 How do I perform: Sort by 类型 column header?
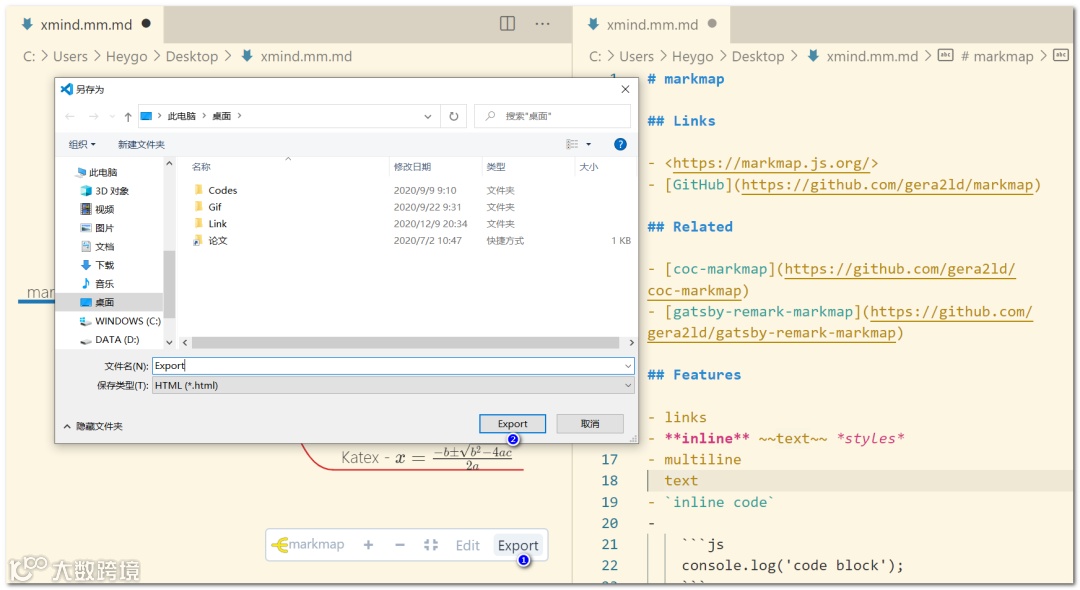[x=496, y=167]
